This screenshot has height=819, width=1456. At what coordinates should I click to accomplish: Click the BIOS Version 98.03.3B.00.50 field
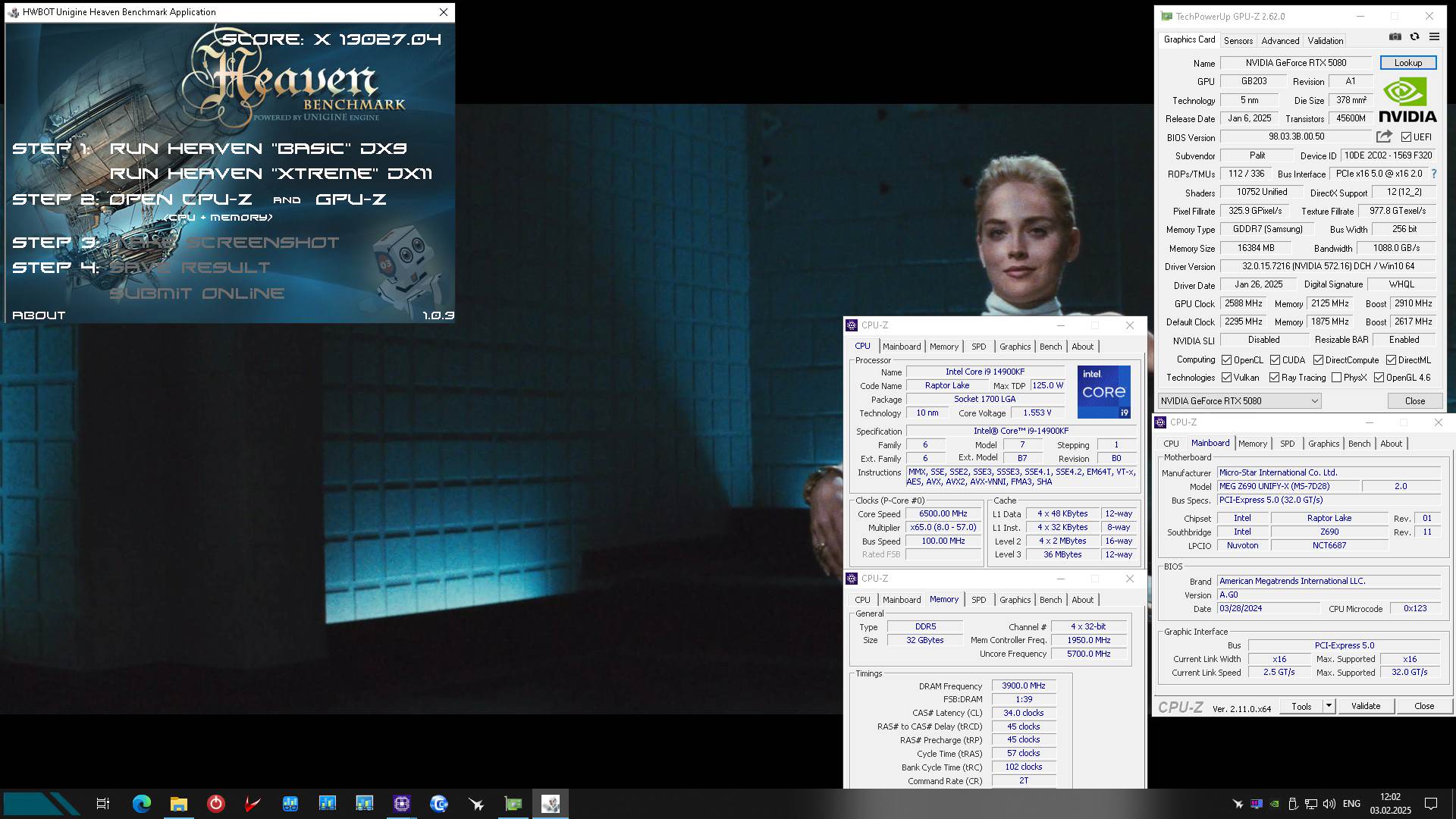click(x=1296, y=136)
